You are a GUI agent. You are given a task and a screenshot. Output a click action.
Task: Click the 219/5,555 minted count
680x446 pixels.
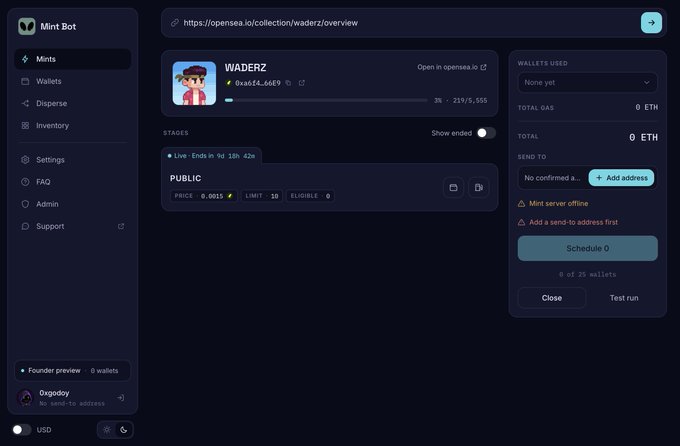[x=470, y=100]
